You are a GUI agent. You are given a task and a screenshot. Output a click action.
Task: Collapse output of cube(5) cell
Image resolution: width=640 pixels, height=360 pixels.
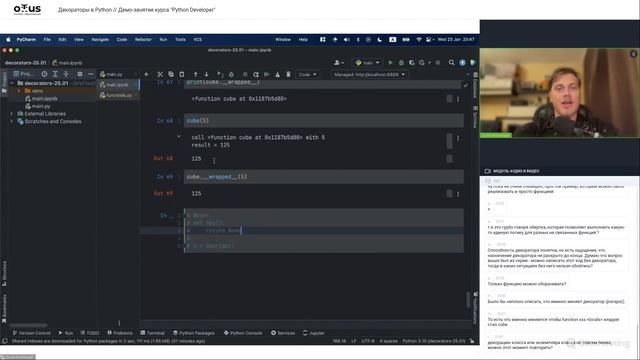tap(179, 137)
